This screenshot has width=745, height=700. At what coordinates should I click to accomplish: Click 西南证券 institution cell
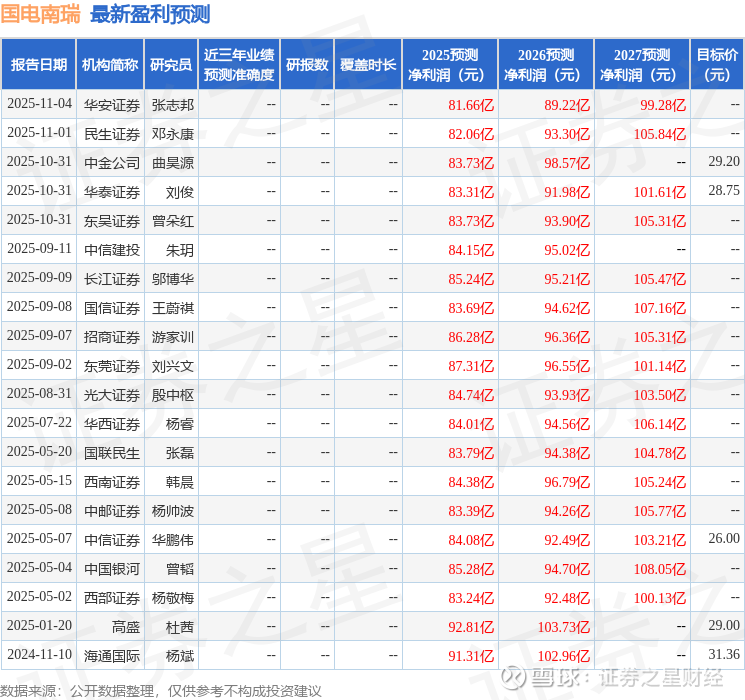tap(112, 481)
